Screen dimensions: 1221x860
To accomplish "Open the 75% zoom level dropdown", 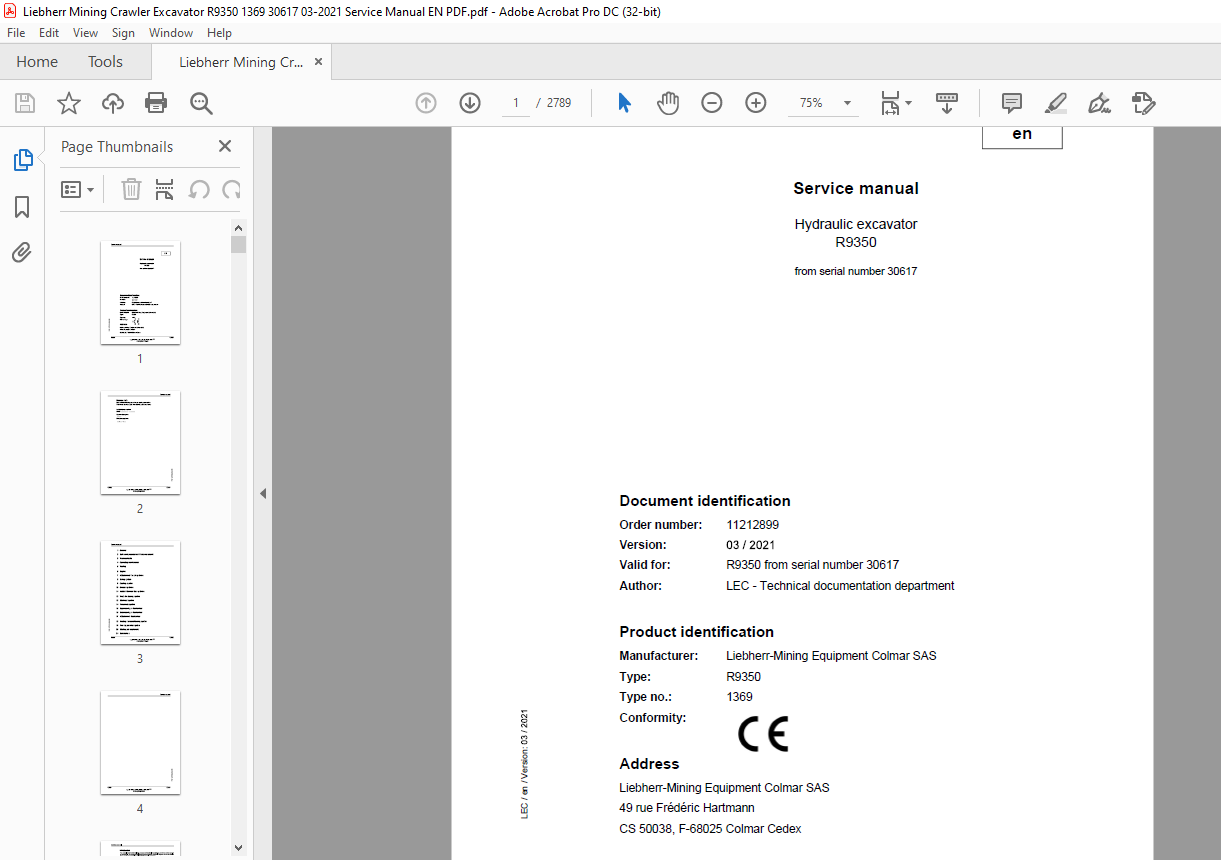I will point(848,103).
